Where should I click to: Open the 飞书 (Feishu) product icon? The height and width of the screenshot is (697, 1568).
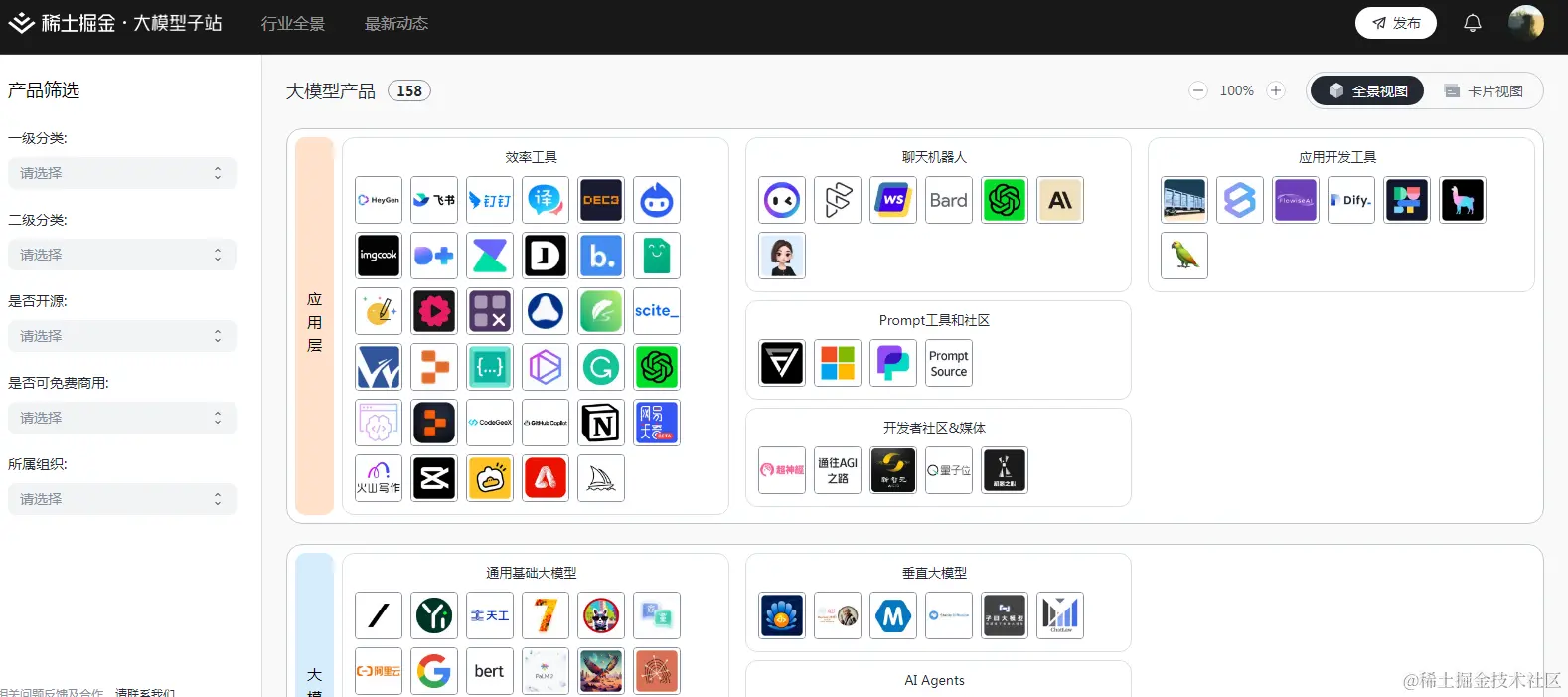pos(434,200)
